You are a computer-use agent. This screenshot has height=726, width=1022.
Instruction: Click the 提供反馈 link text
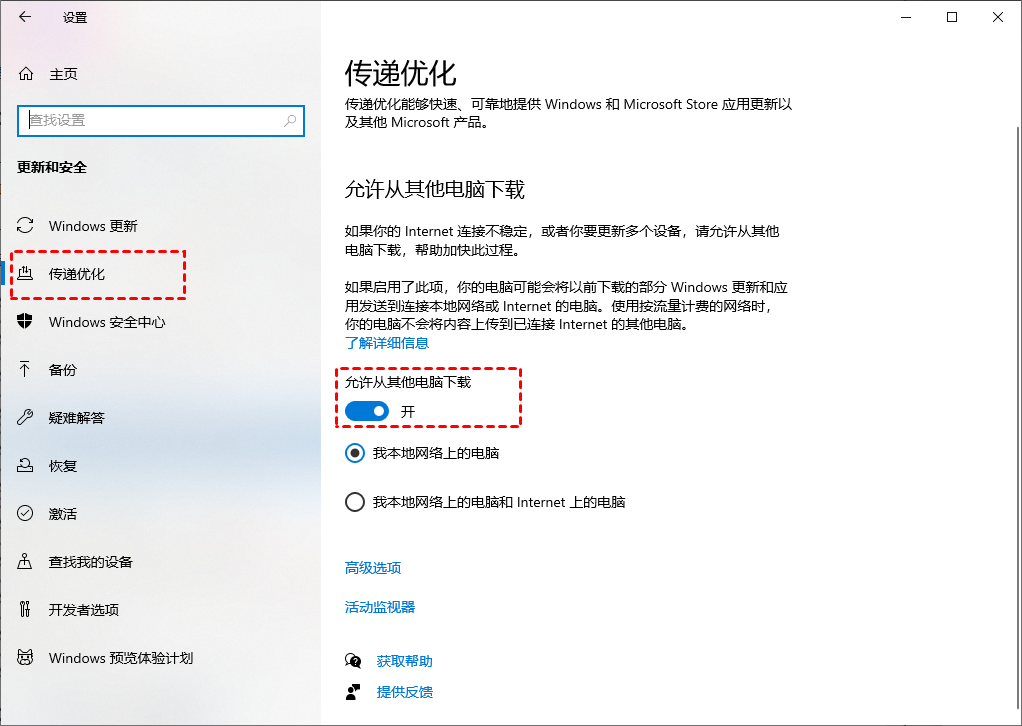[x=404, y=692]
